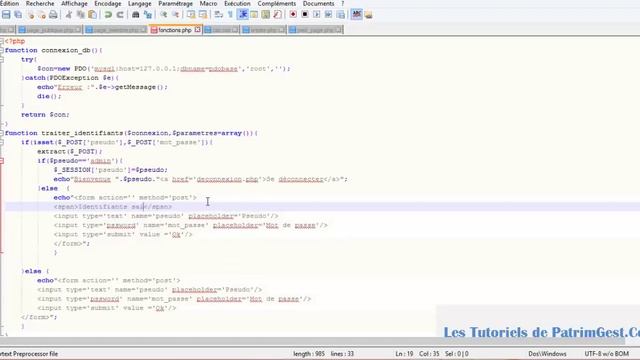Click the 'length : 985' status entry
Viewport: 640px width, 360px height.
[309, 354]
